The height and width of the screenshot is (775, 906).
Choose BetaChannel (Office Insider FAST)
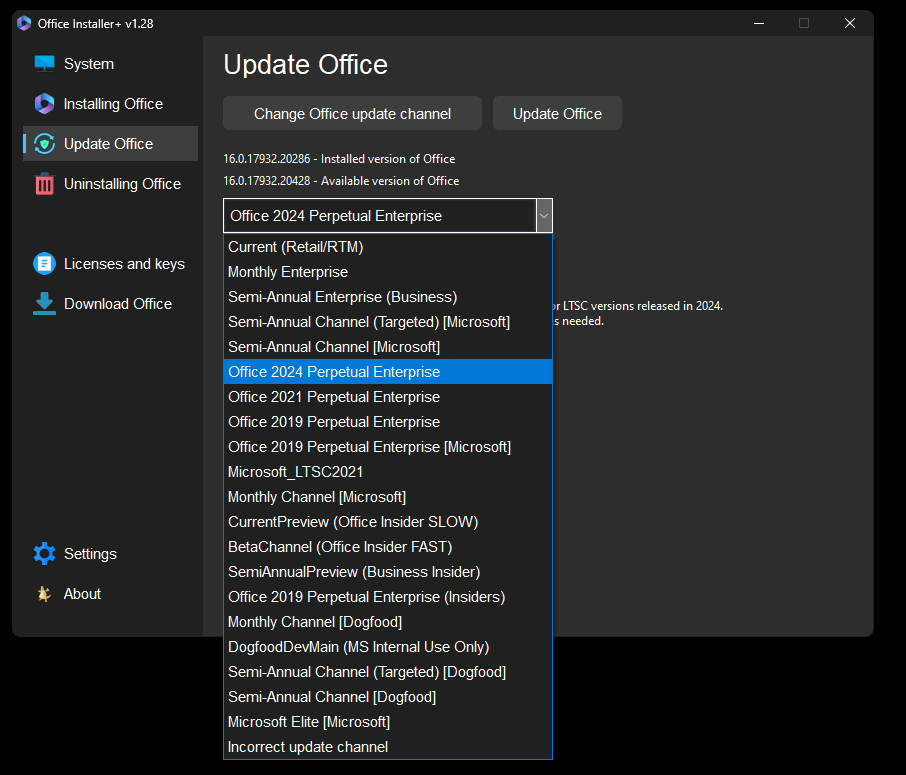tap(388, 547)
